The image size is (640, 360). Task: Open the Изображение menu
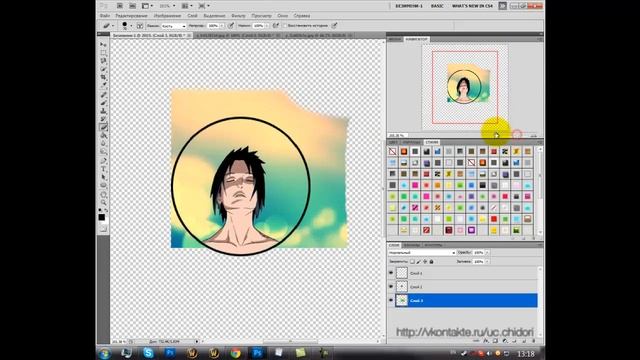(167, 16)
